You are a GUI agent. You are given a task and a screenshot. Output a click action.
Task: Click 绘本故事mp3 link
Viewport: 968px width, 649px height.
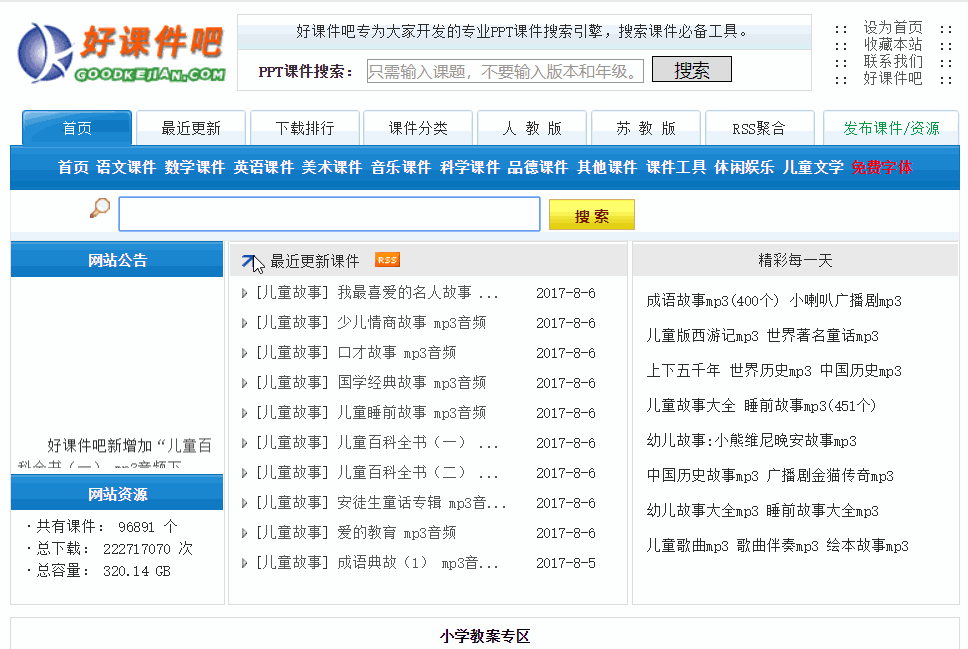click(x=867, y=546)
